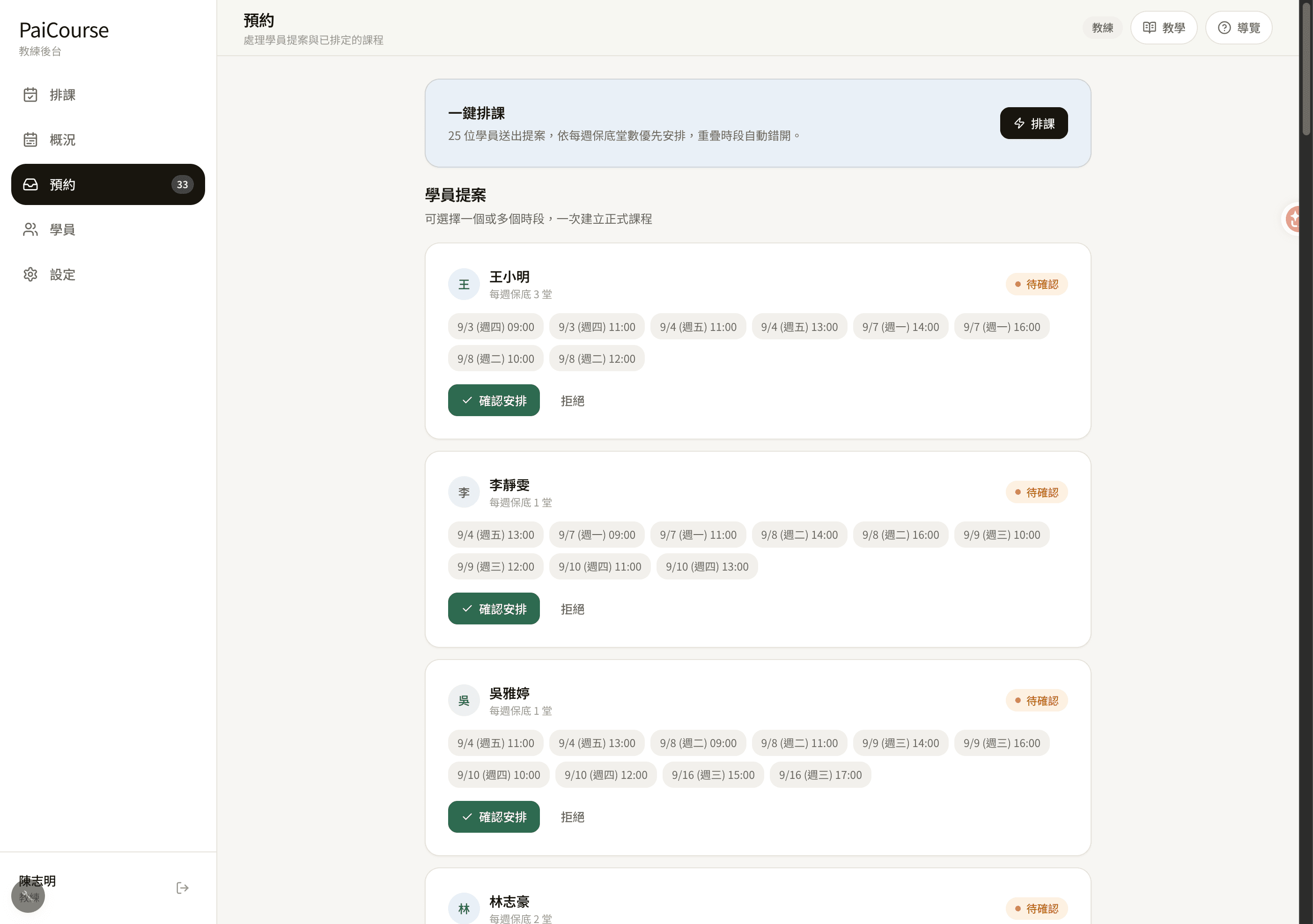Click the 預約 inbox icon in sidebar
Image resolution: width=1313 pixels, height=924 pixels.
[x=30, y=185]
